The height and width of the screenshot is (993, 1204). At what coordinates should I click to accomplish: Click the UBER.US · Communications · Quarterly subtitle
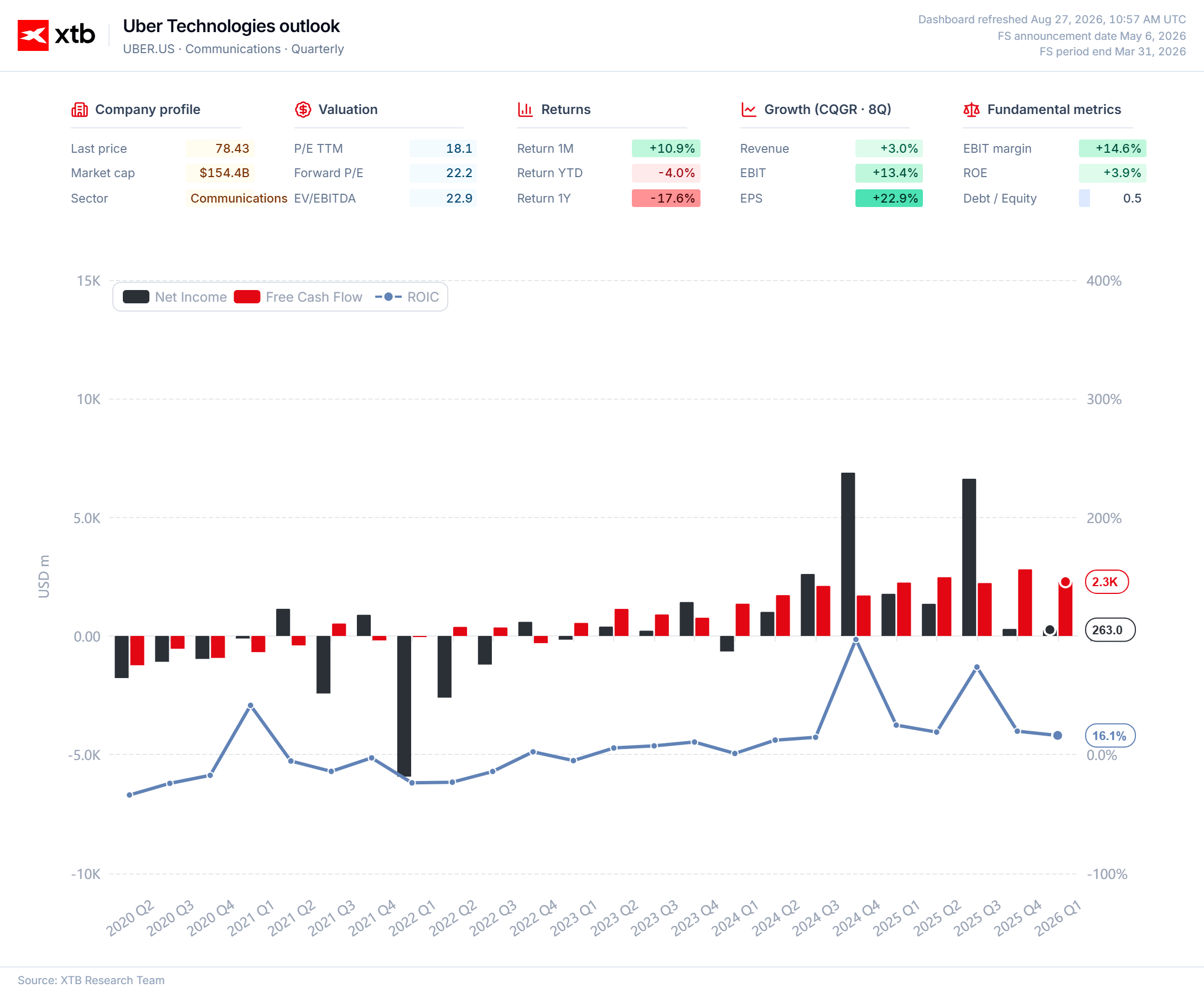pyautogui.click(x=233, y=49)
